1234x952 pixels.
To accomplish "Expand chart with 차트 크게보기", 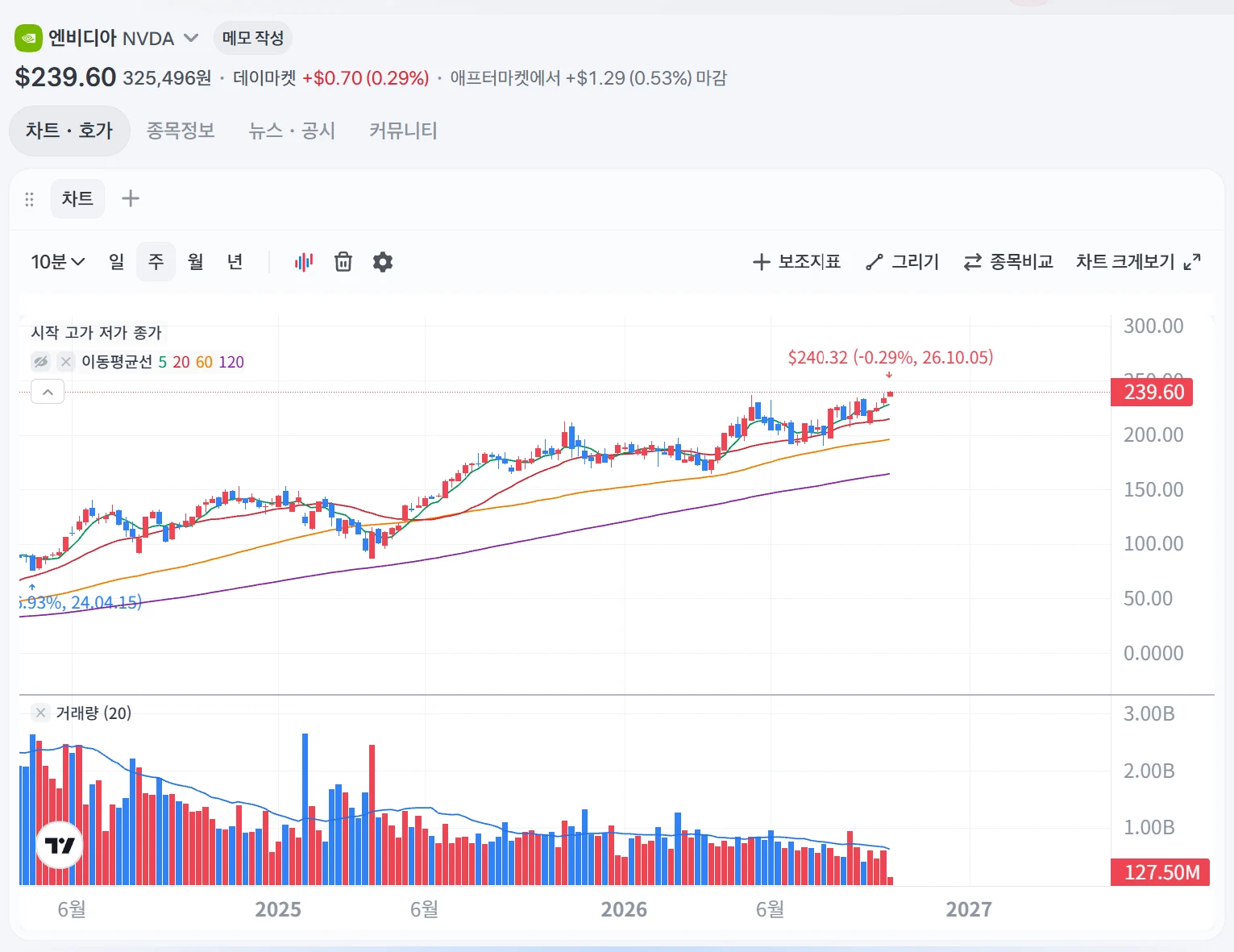I will click(x=1138, y=262).
